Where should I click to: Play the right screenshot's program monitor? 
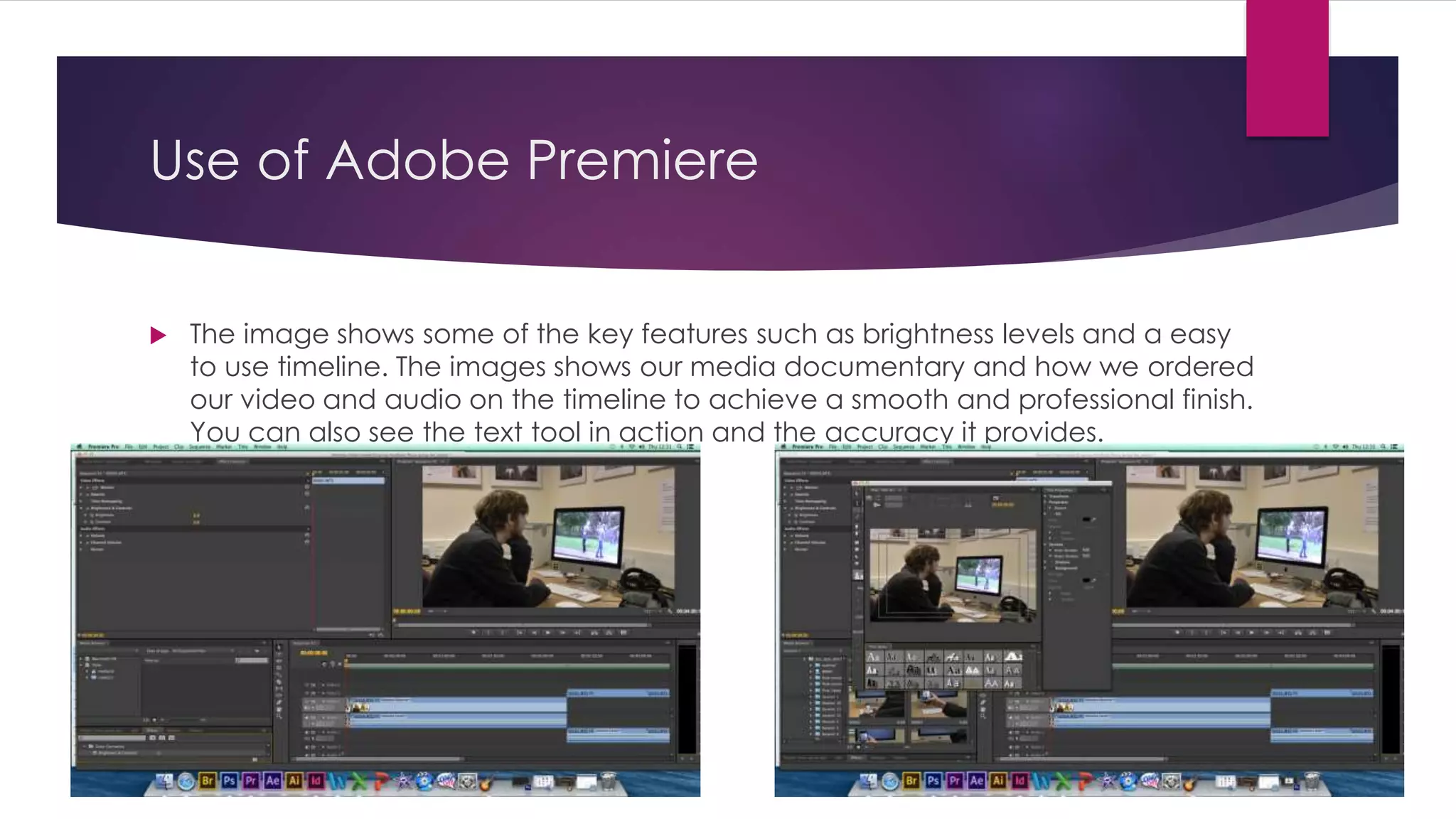click(x=1252, y=633)
